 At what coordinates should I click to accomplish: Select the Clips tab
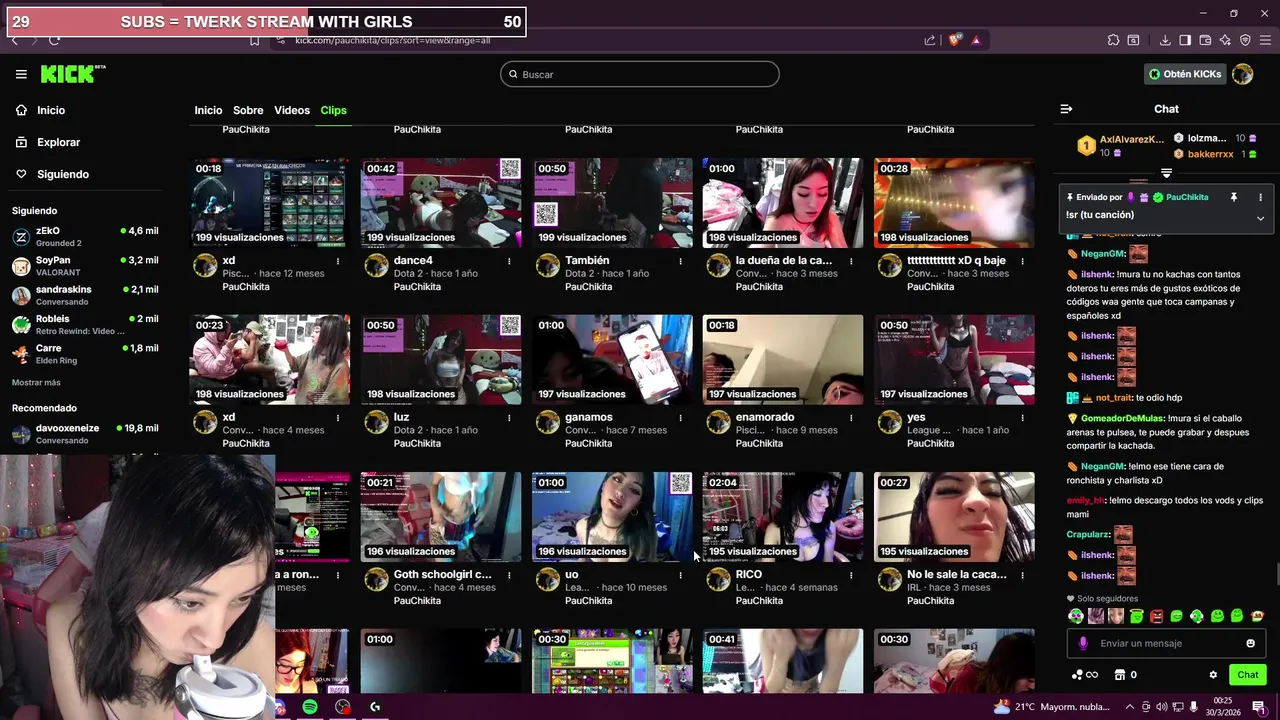coord(333,110)
